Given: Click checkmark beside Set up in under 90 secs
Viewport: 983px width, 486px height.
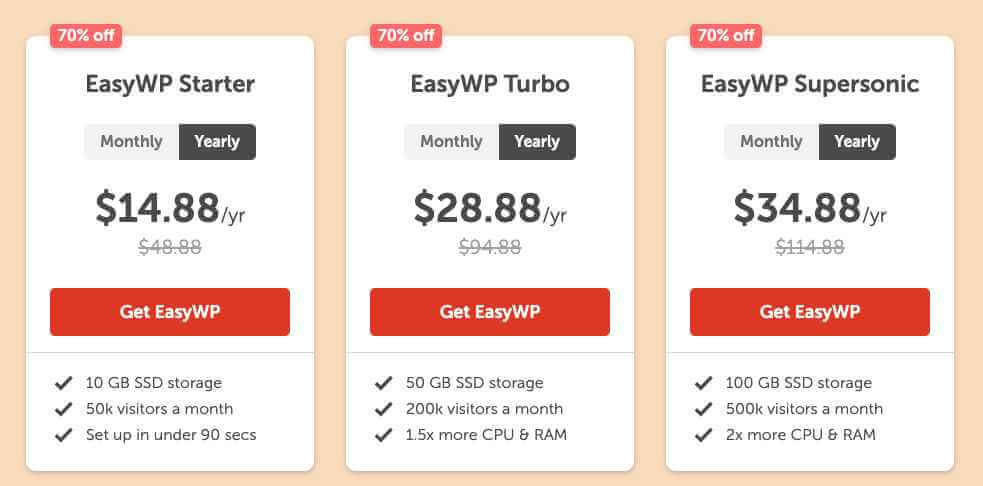Looking at the screenshot, I should click(63, 435).
